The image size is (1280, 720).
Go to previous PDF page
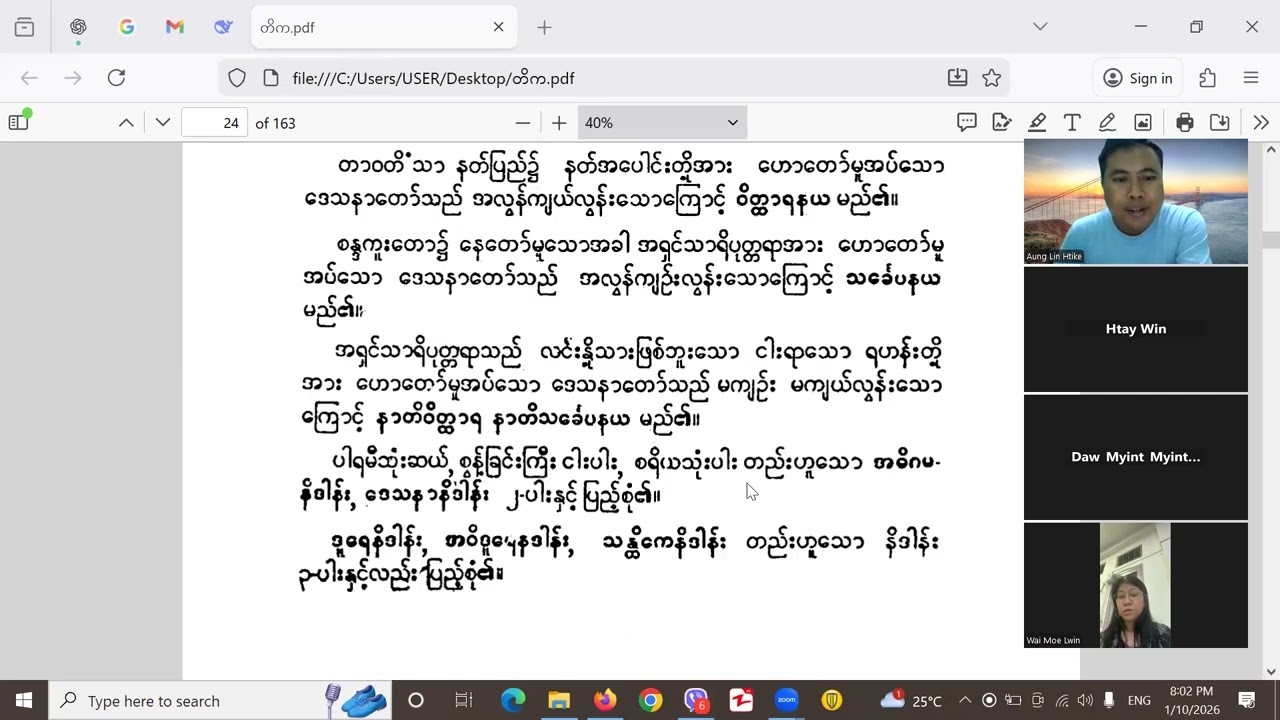[x=126, y=122]
